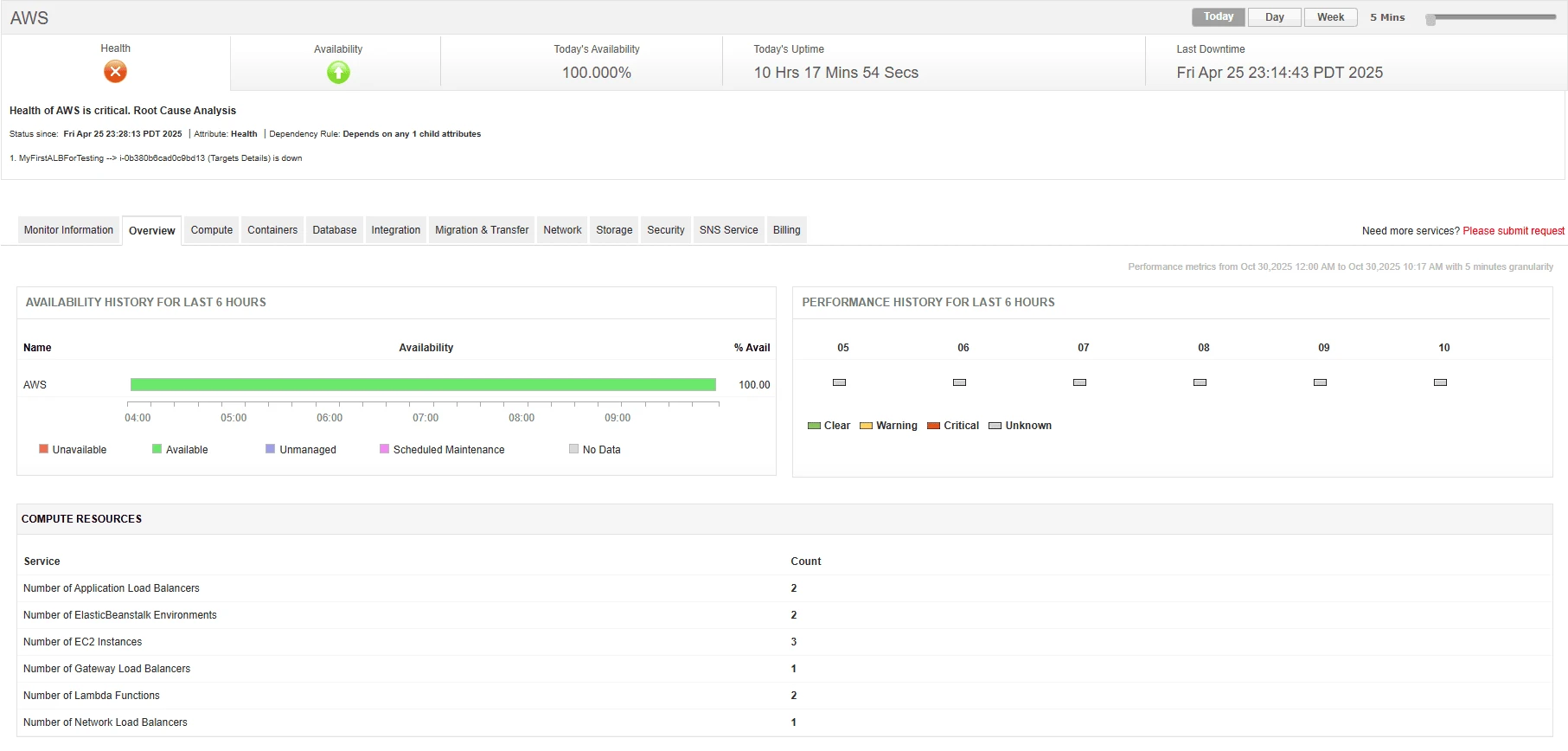Click the 09 hour performance status marker
Viewport: 1568px width, 751px height.
pos(1320,382)
